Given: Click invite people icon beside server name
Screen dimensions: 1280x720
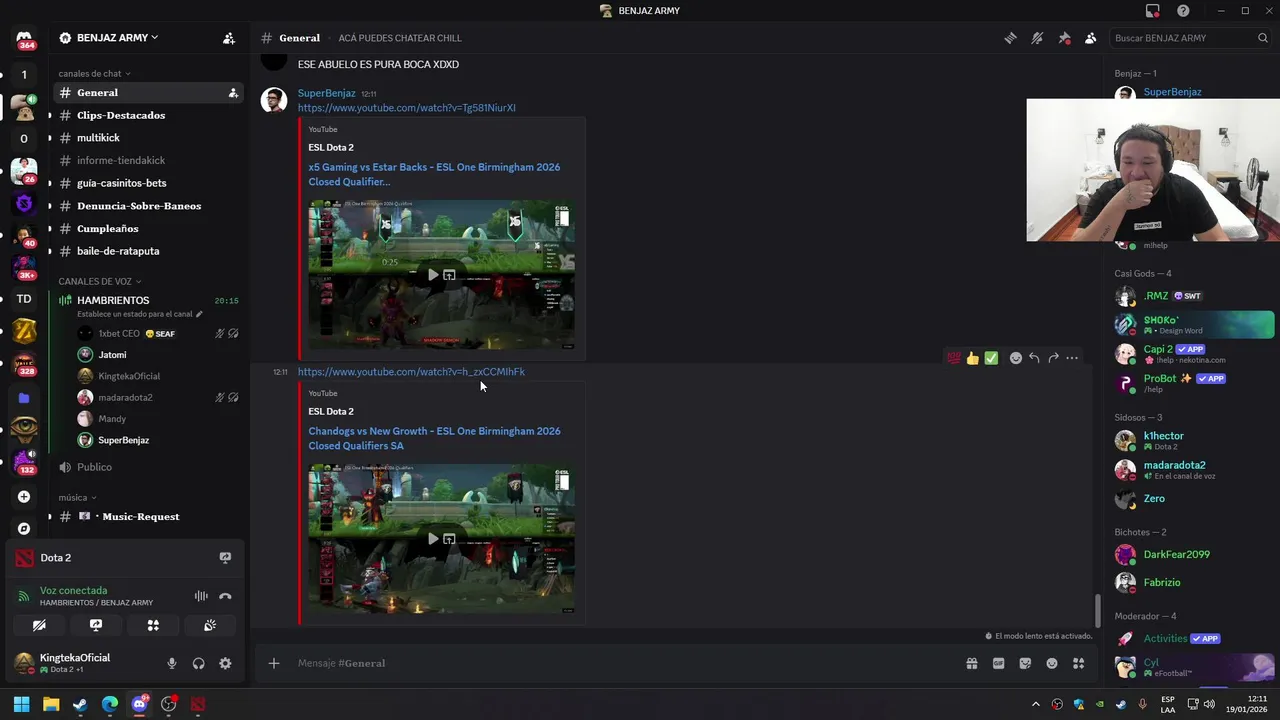Looking at the screenshot, I should tap(229, 38).
